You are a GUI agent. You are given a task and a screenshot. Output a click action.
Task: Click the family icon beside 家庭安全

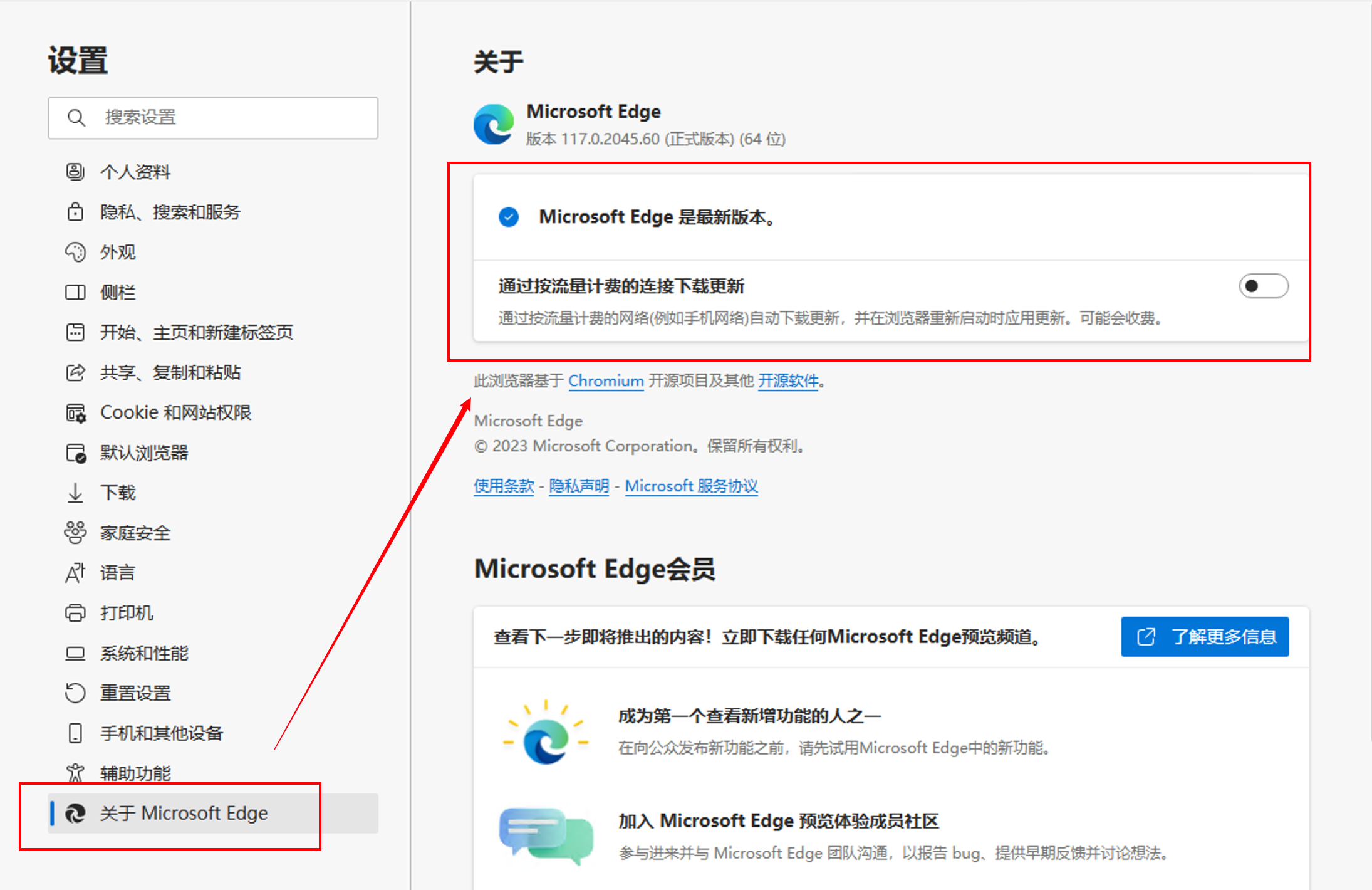[75, 533]
